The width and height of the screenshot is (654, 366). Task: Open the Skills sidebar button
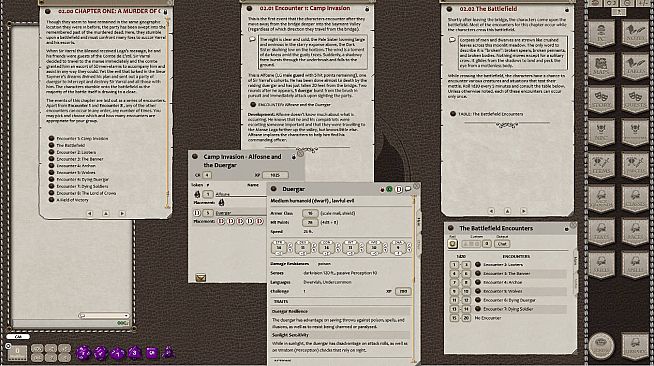click(601, 264)
